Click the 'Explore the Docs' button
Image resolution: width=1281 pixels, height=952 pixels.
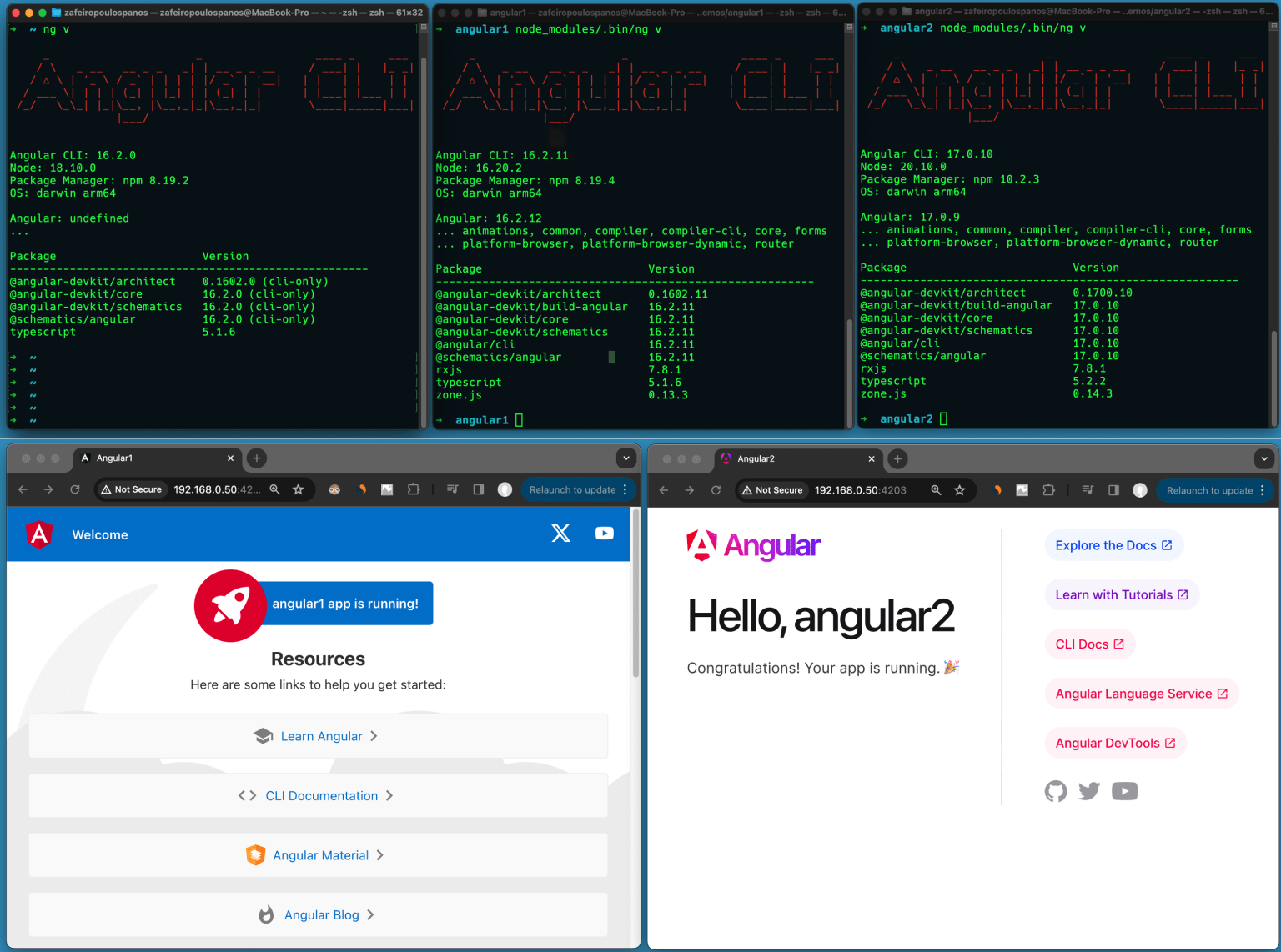click(x=1113, y=545)
